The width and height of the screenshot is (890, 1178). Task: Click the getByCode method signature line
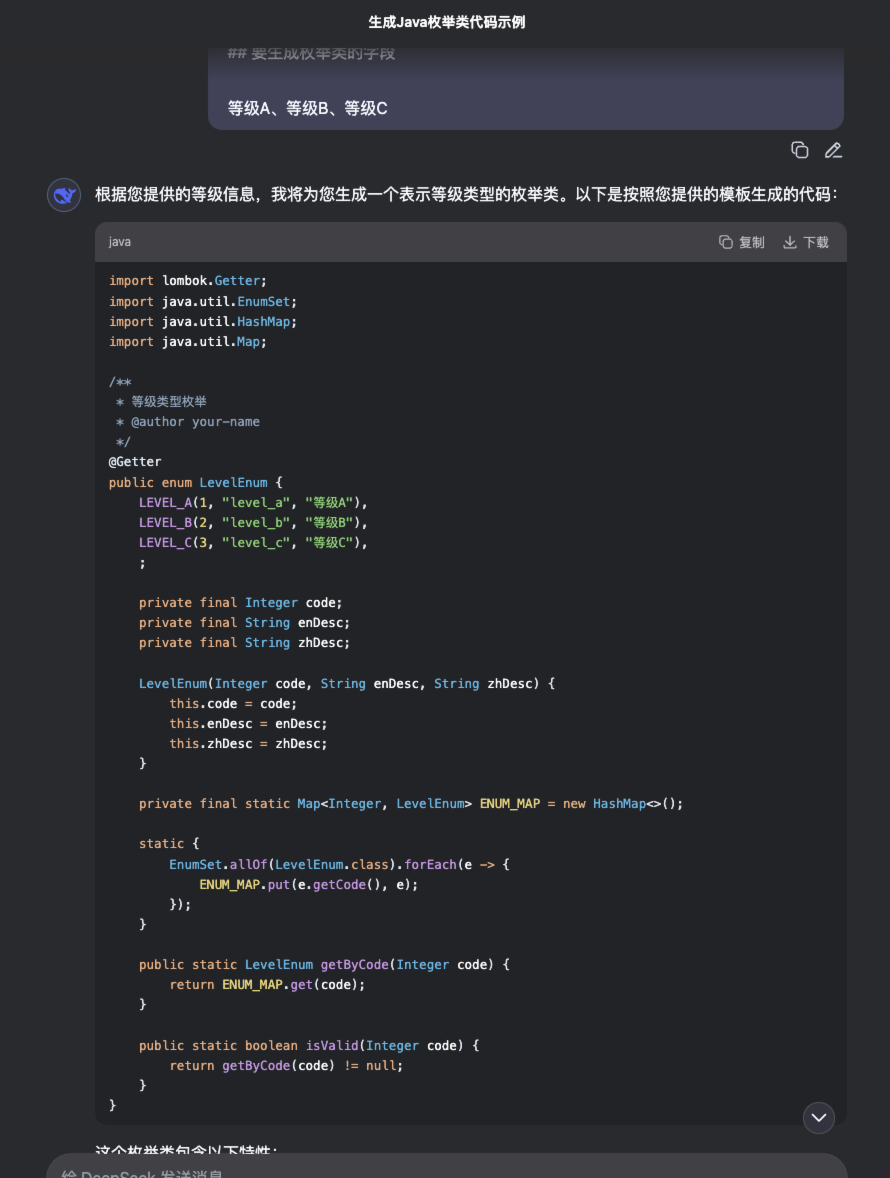click(x=324, y=965)
